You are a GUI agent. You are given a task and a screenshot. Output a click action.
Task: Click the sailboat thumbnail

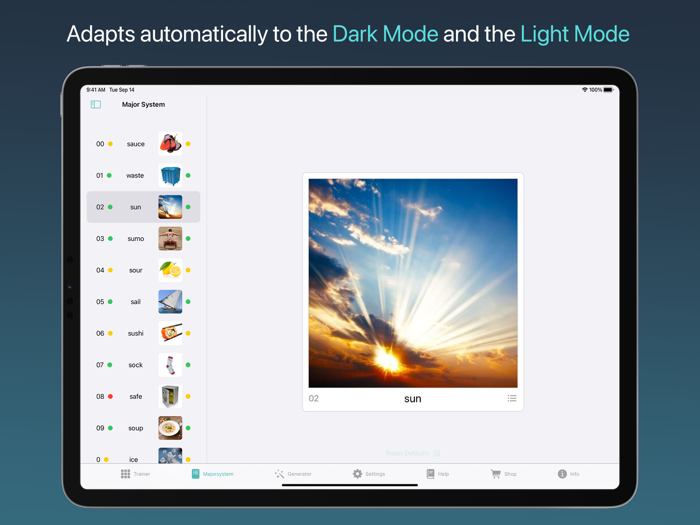(170, 302)
